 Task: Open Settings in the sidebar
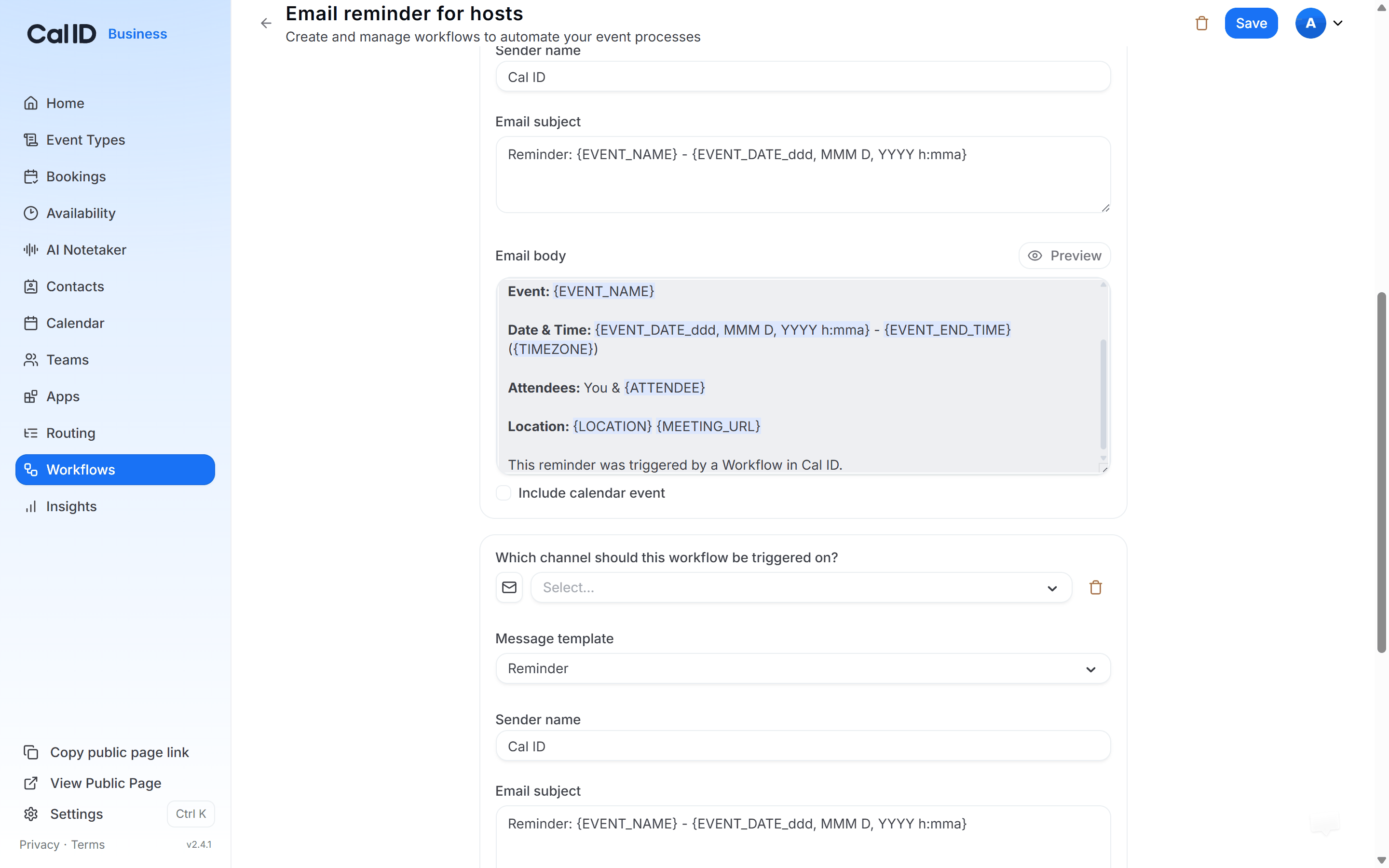tap(76, 814)
